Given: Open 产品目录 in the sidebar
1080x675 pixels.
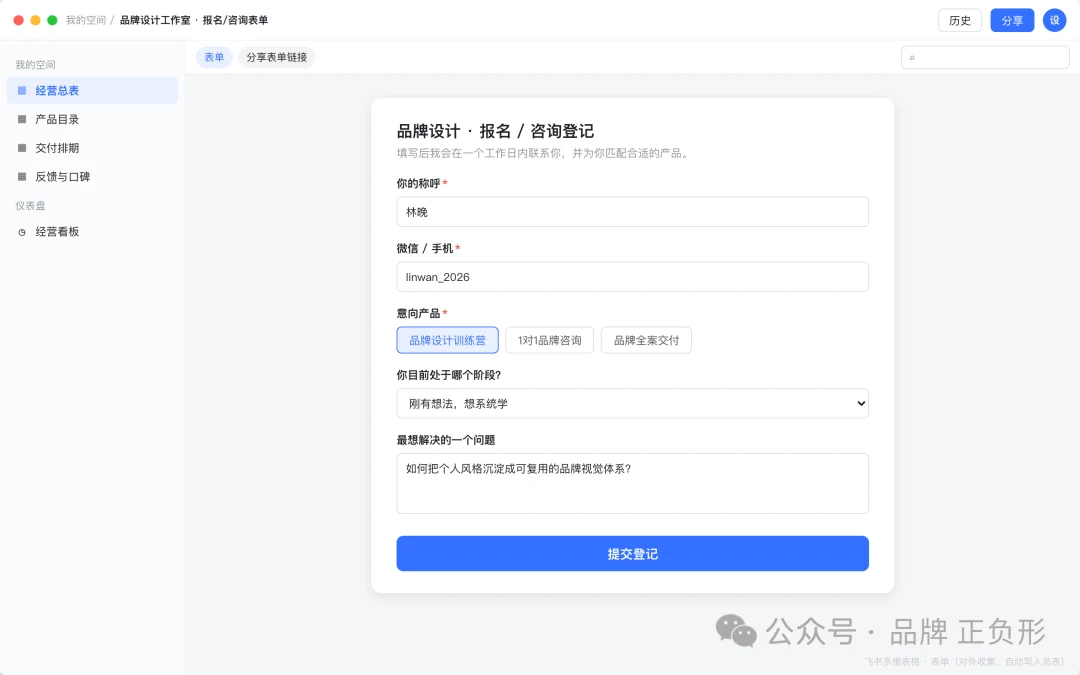Looking at the screenshot, I should pyautogui.click(x=92, y=119).
